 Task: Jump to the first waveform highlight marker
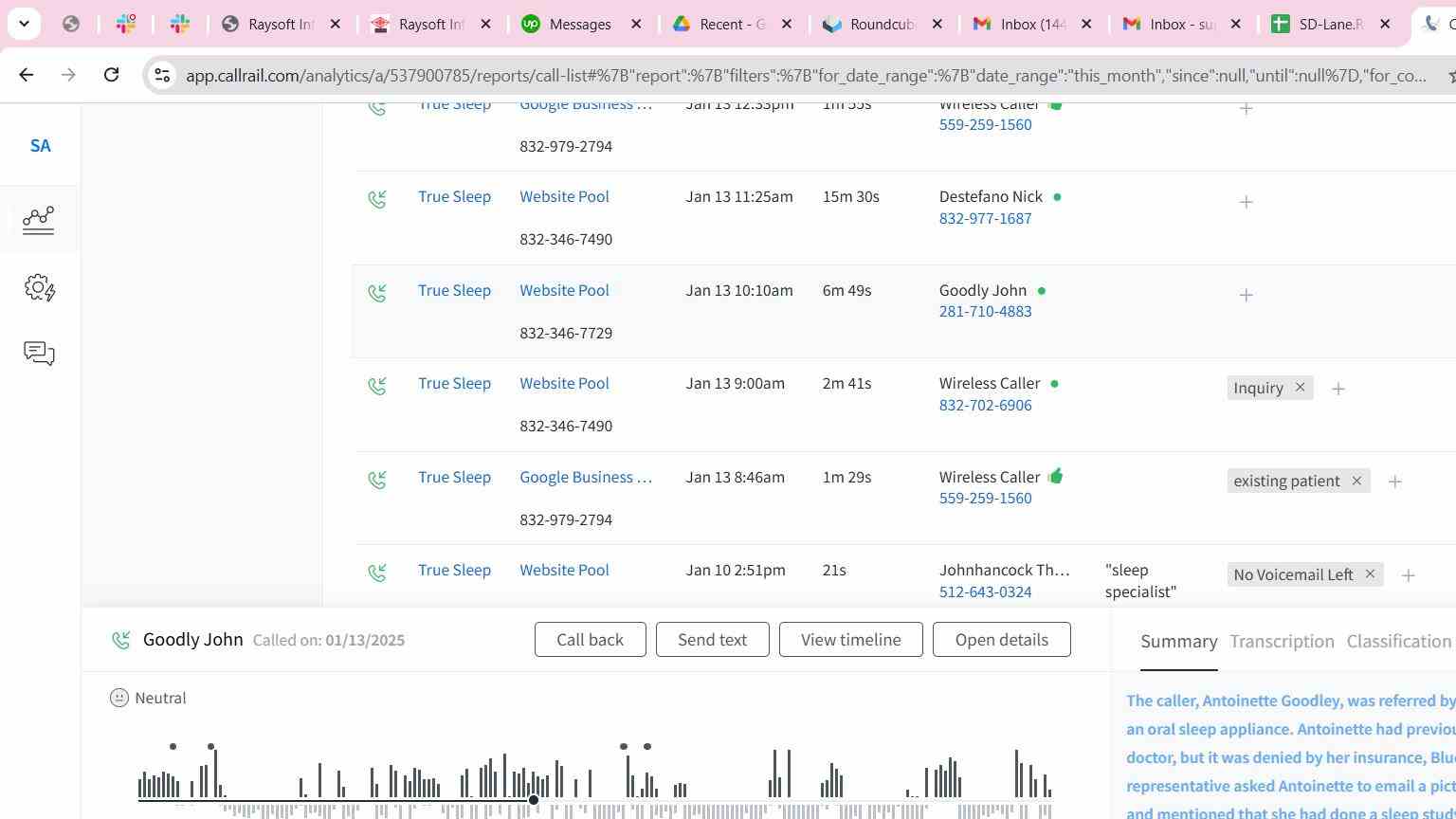pyautogui.click(x=173, y=747)
